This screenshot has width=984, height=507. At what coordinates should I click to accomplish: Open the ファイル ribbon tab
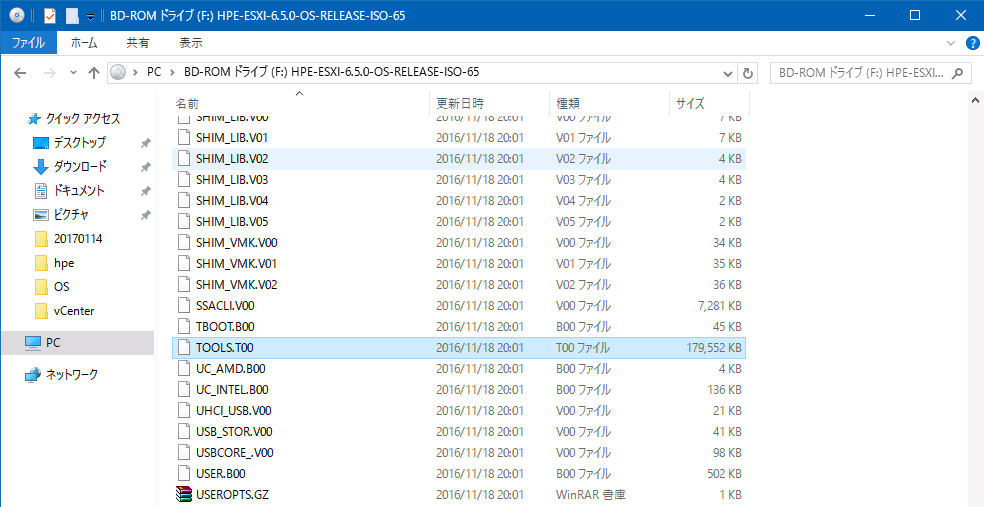pos(28,43)
